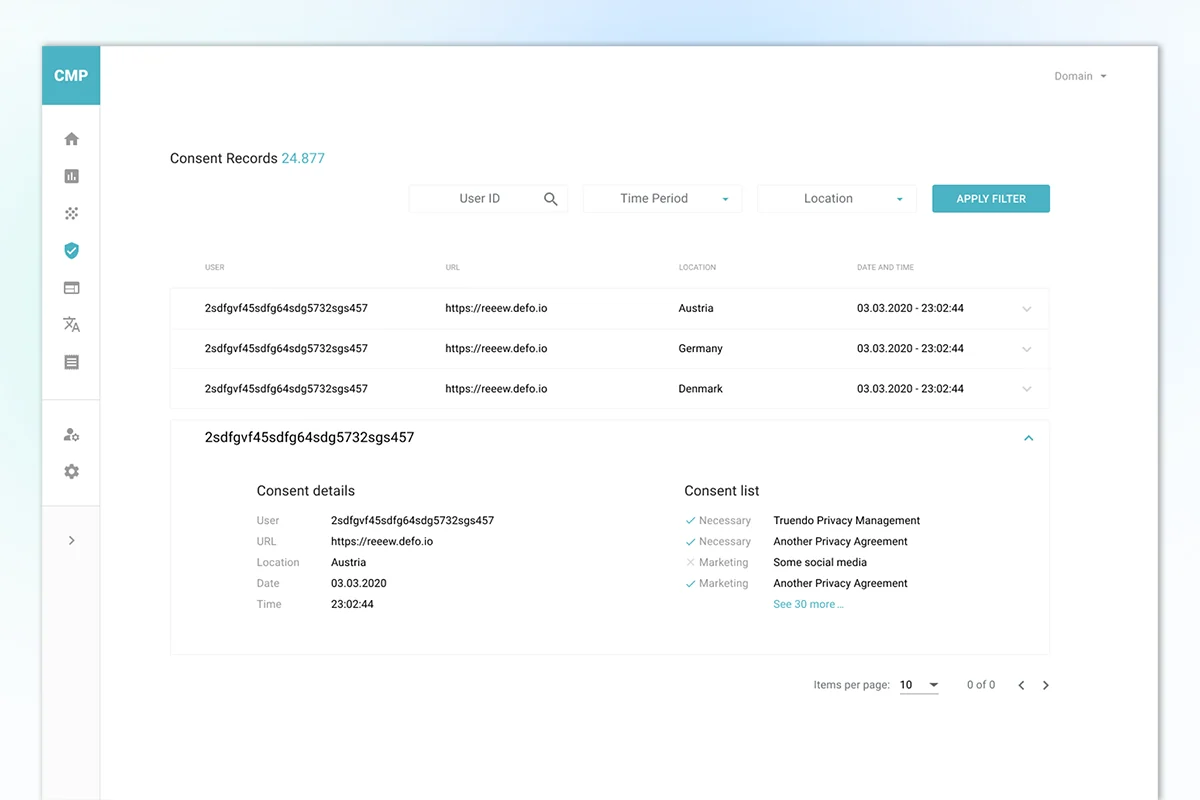The height and width of the screenshot is (800, 1200).
Task: Go to next page arrow
Action: click(x=1046, y=685)
